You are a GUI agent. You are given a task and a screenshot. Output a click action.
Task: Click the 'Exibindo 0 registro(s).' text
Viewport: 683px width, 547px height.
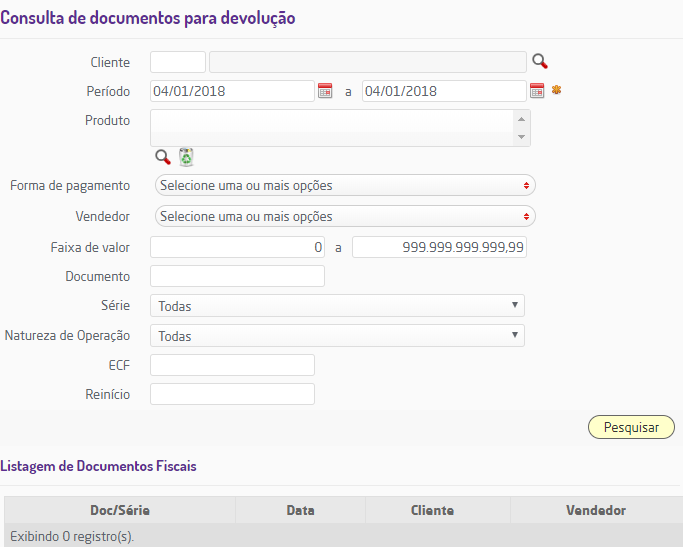point(72,536)
